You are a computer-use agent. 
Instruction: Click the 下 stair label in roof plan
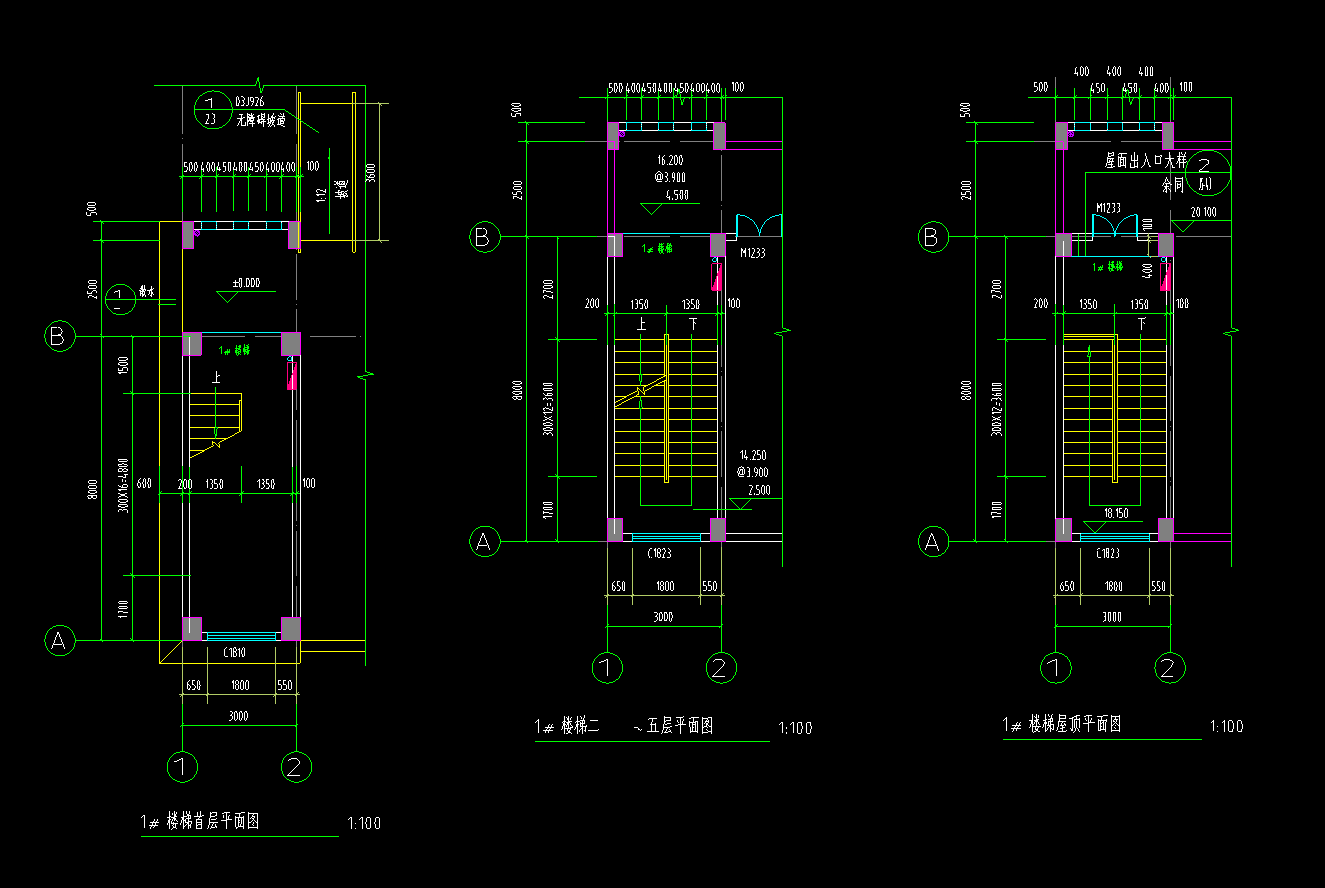click(1142, 324)
